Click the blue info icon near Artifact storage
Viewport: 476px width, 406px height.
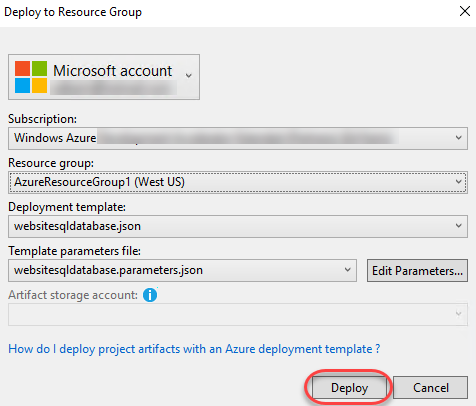[150, 295]
